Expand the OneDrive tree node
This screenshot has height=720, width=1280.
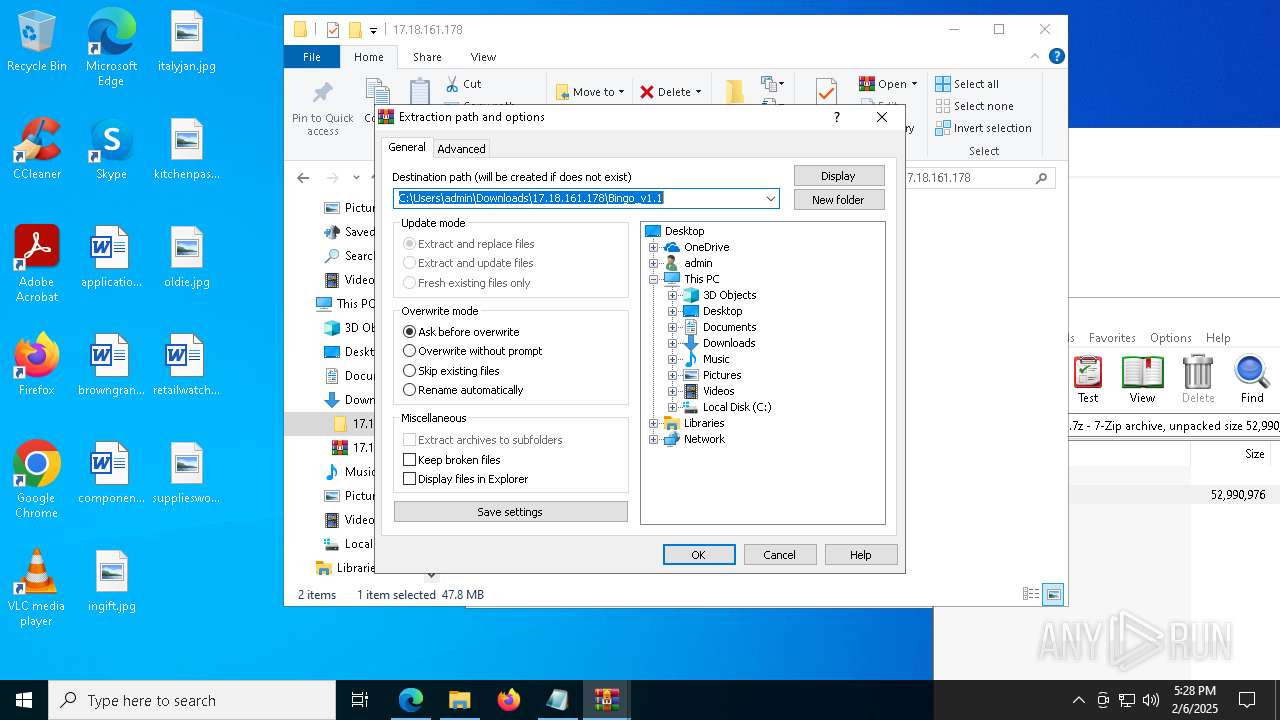(654, 247)
